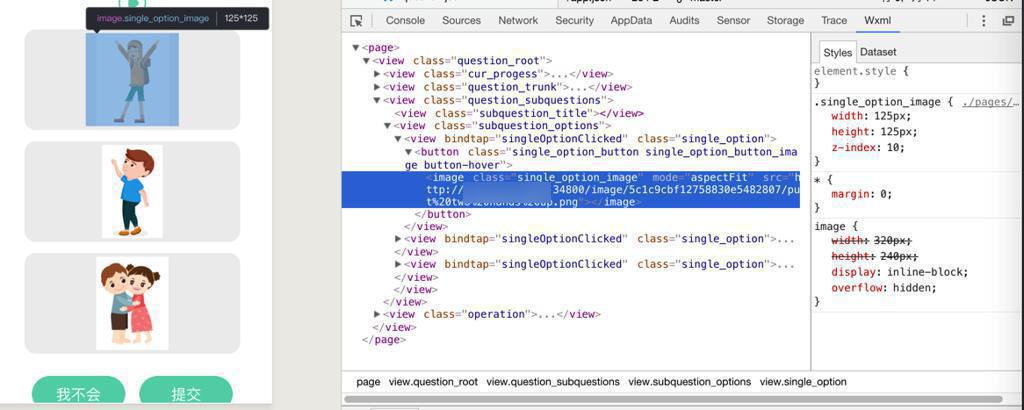Select the subquestion_title view node
Screen dimensions: 1024x410
[519, 113]
